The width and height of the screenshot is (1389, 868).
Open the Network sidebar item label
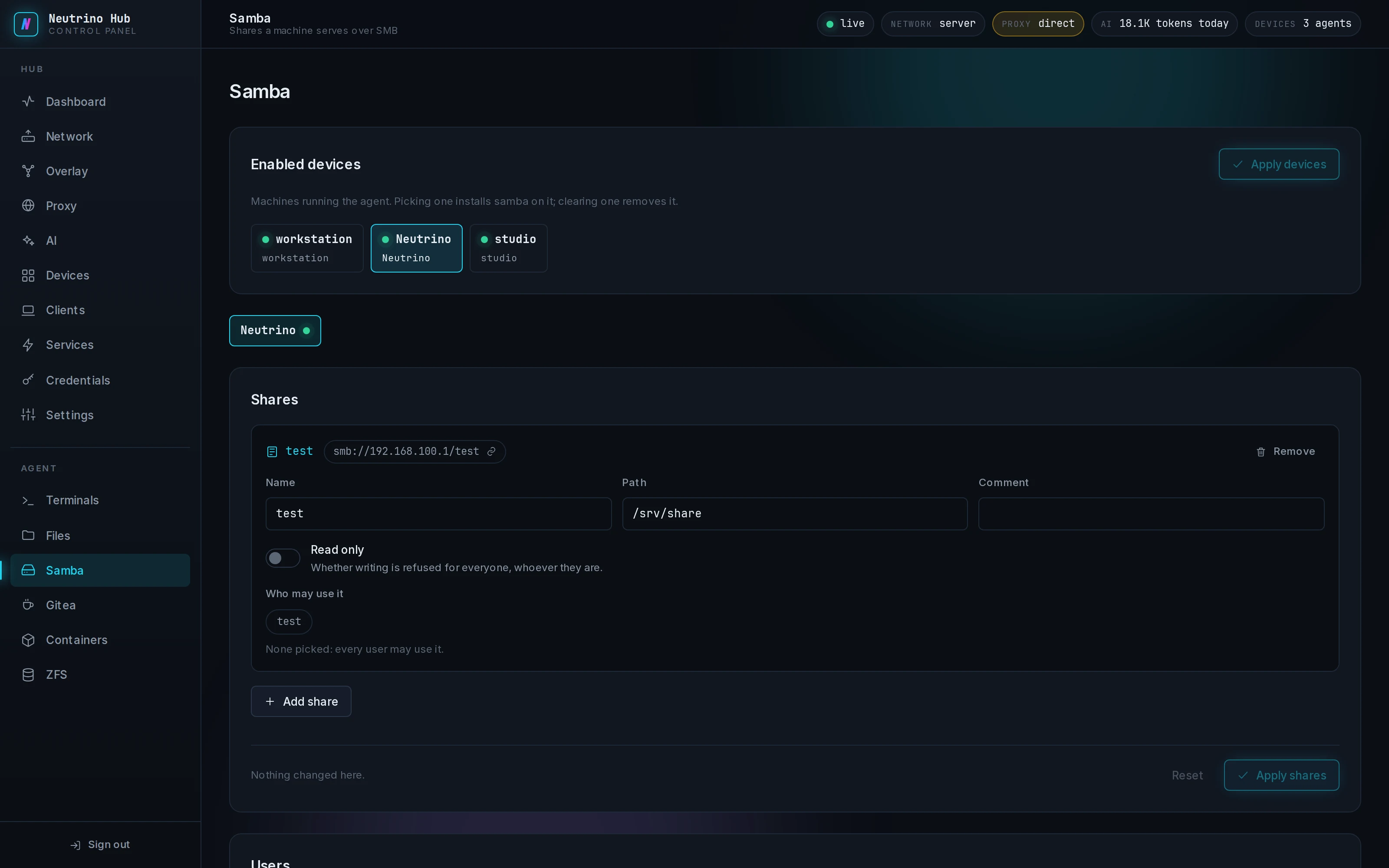tap(69, 137)
